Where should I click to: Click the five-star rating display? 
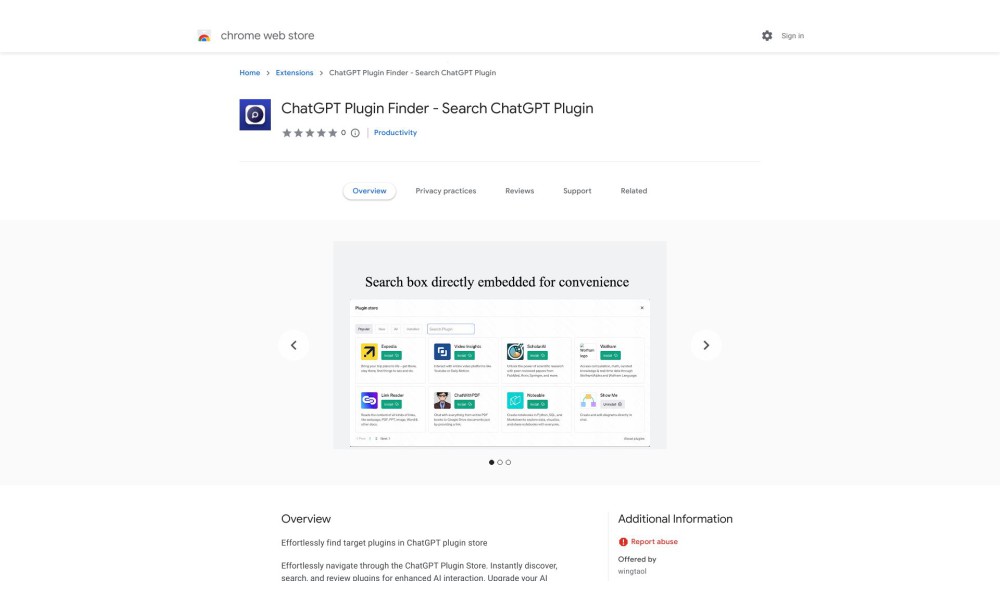pyautogui.click(x=309, y=133)
